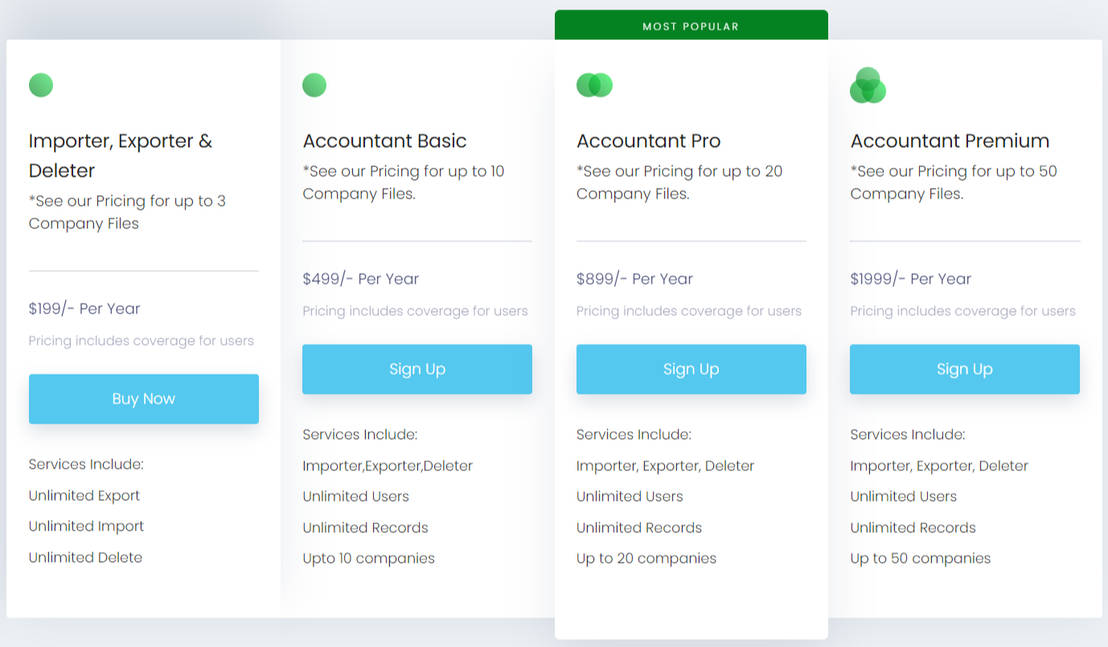Click the pricing note for up to 3 Company Files
Viewport: 1108px width, 647px height.
point(127,212)
